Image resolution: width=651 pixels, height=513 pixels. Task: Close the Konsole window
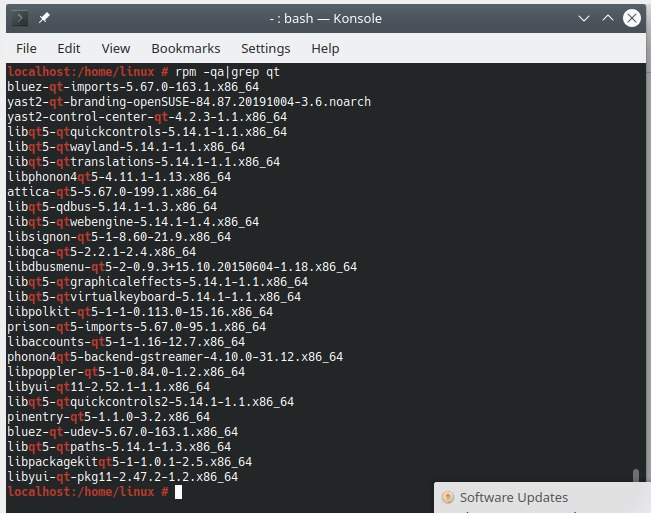[631, 18]
